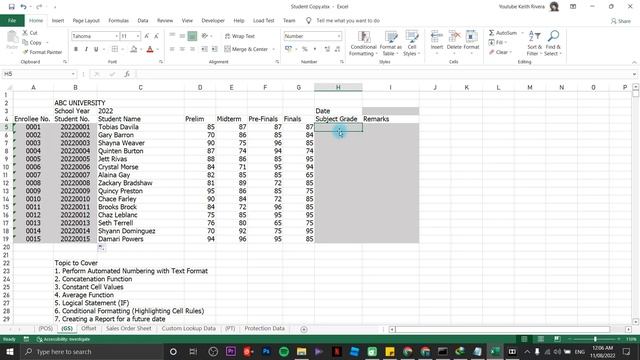This screenshot has height=360, width=640.
Task: Toggle Middle Align button
Action: click(x=182, y=36)
